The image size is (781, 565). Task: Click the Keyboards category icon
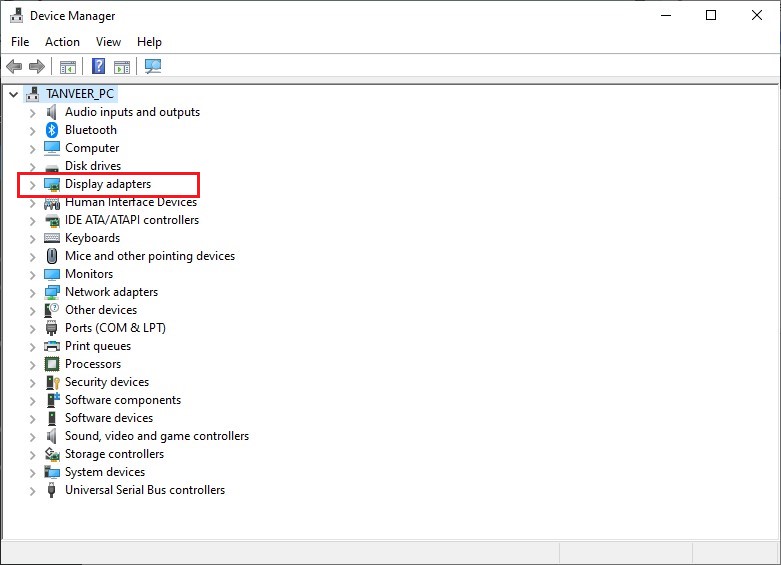click(52, 238)
